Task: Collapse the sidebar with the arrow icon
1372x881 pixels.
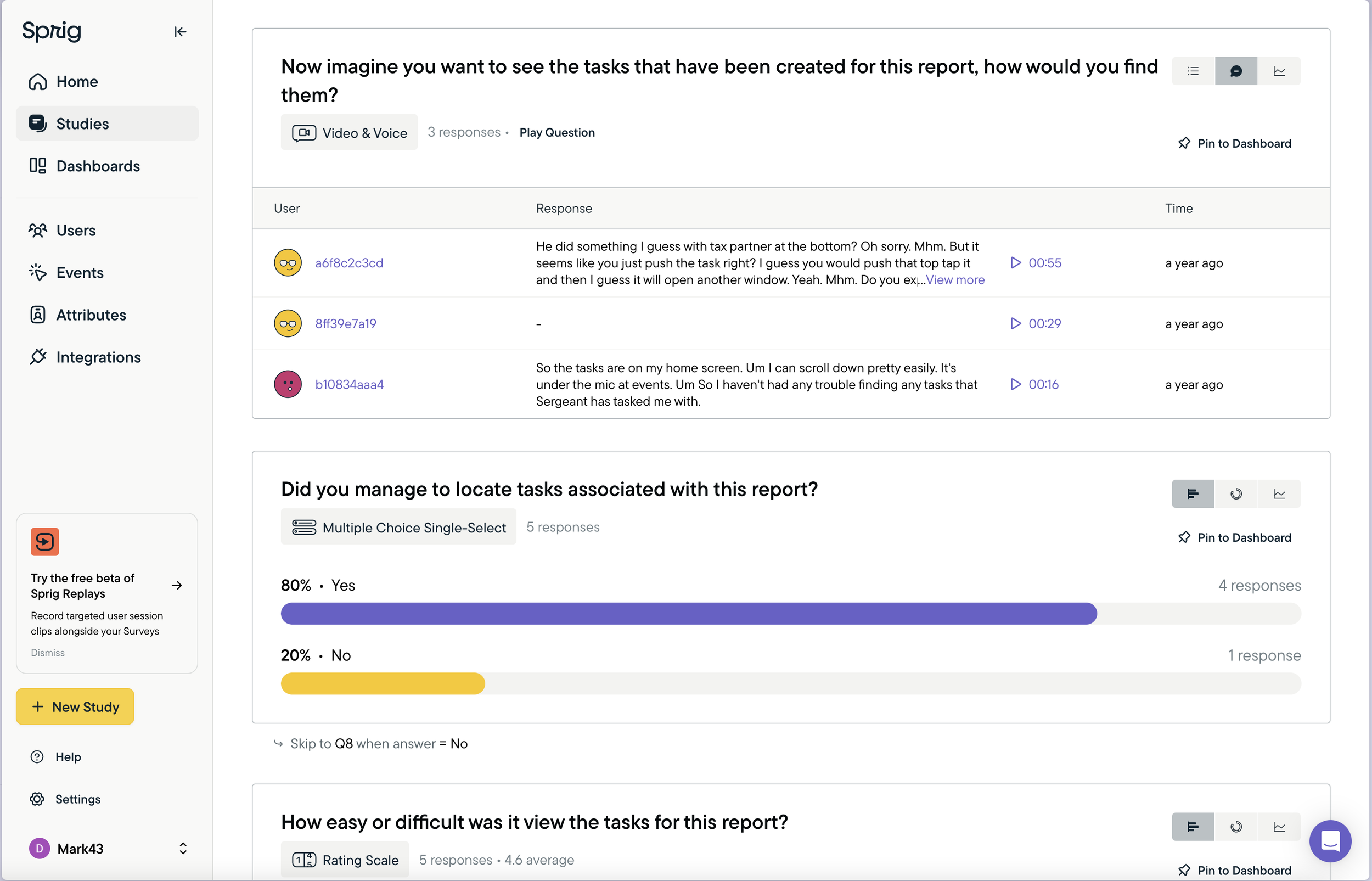Action: pyautogui.click(x=180, y=32)
